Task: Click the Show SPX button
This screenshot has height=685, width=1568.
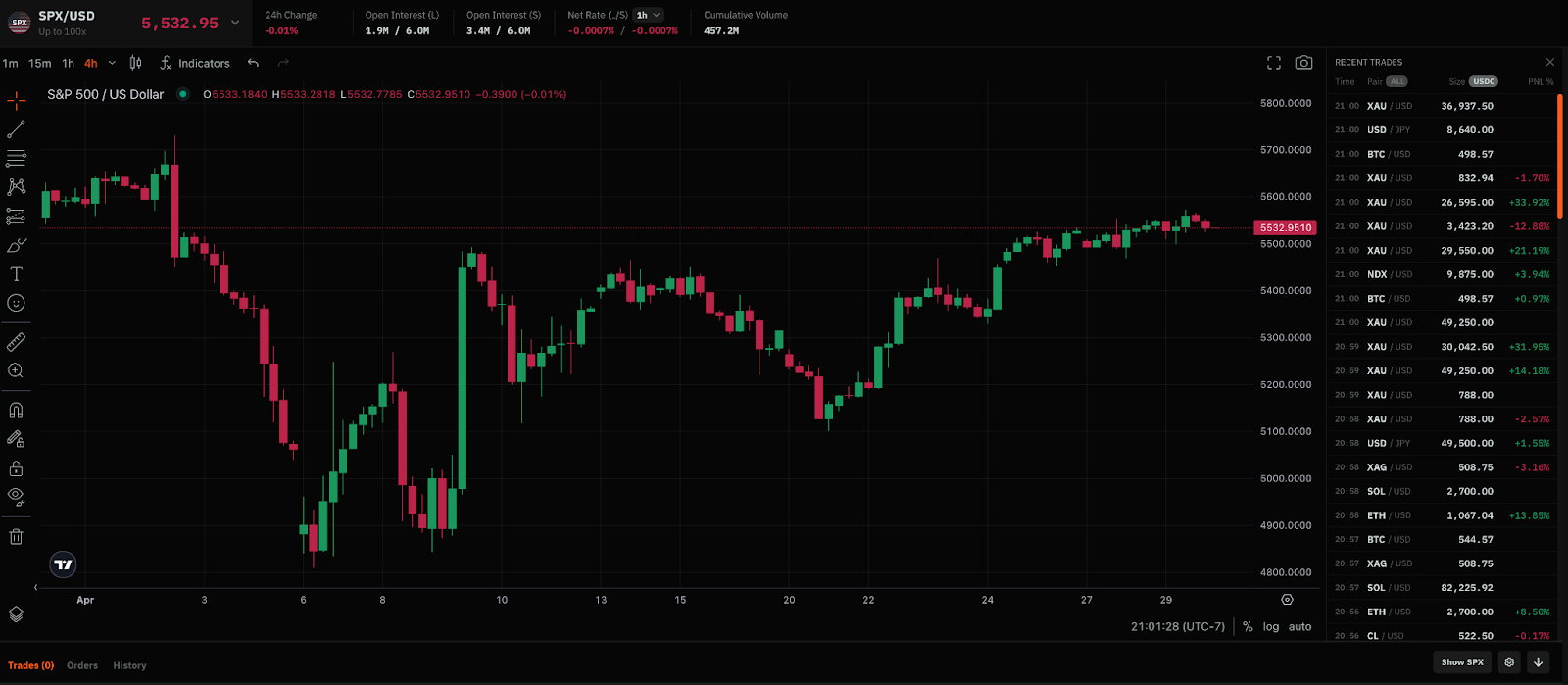Action: (x=1462, y=661)
